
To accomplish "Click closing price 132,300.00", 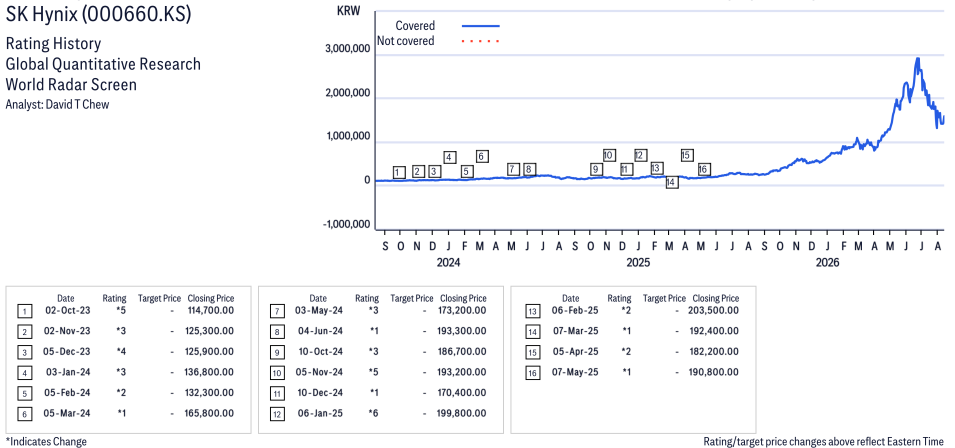I will point(210,393).
